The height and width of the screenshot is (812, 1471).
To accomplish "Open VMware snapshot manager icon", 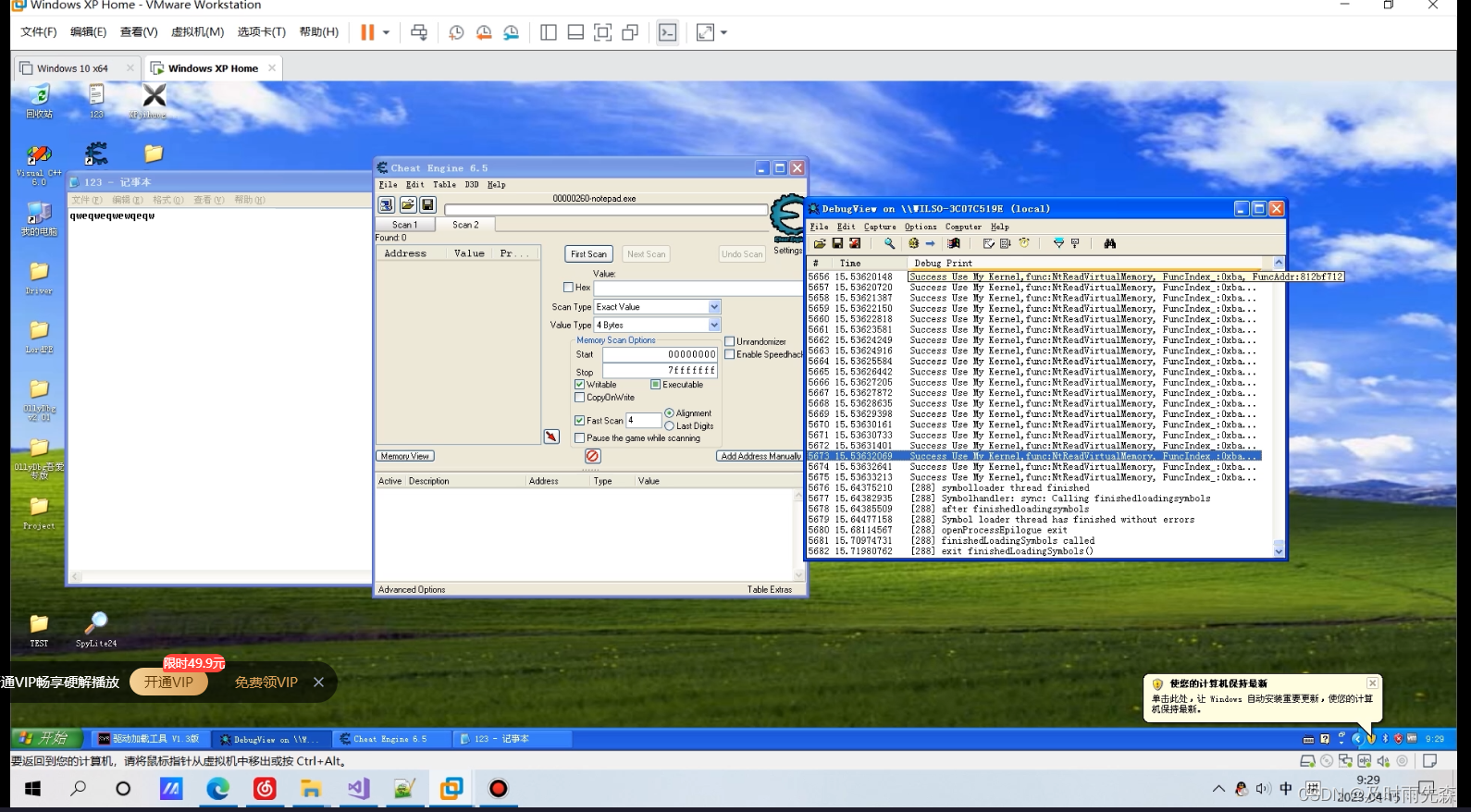I will click(512, 32).
